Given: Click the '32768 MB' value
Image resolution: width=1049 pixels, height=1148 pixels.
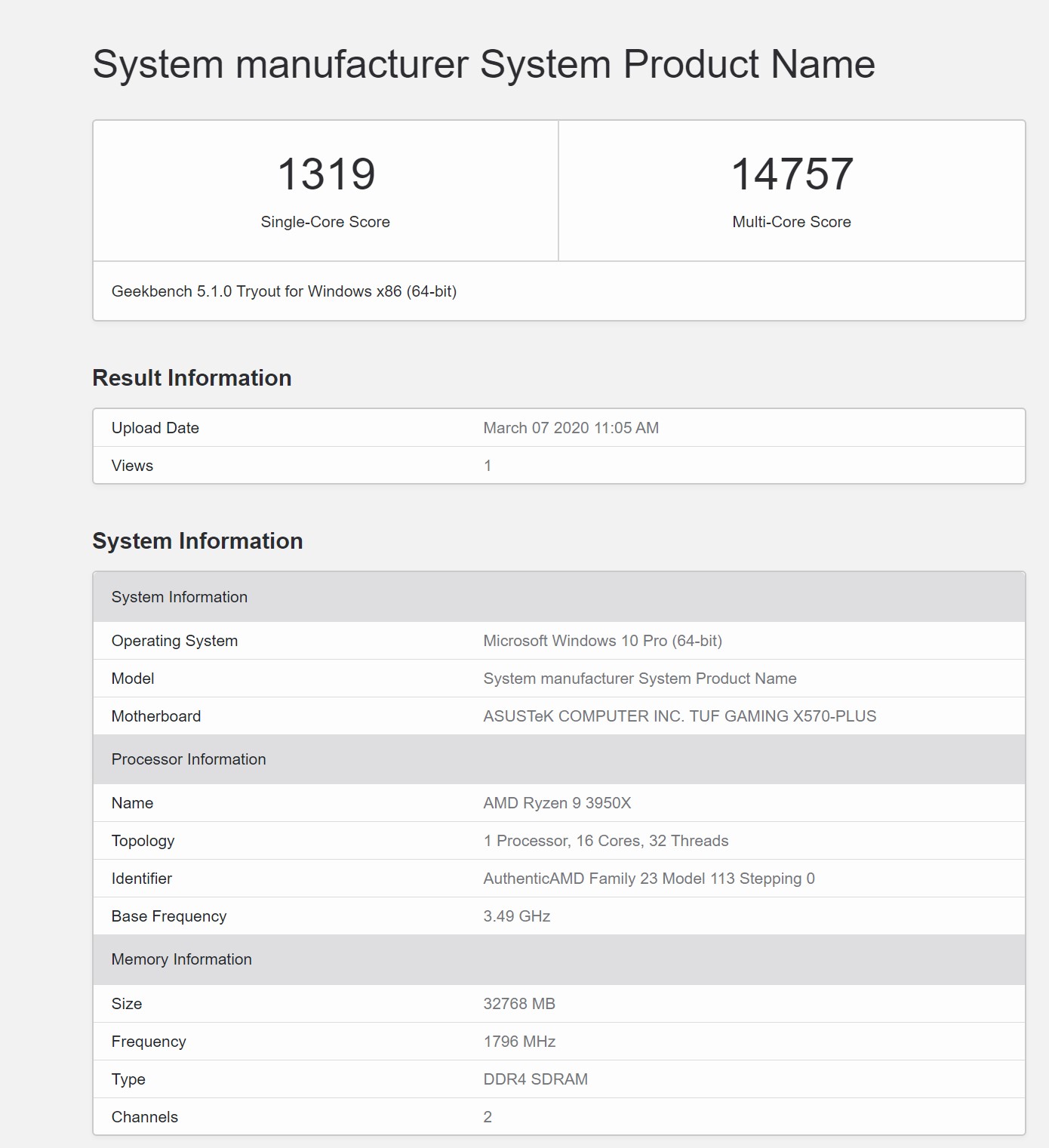Looking at the screenshot, I should pyautogui.click(x=519, y=1004).
